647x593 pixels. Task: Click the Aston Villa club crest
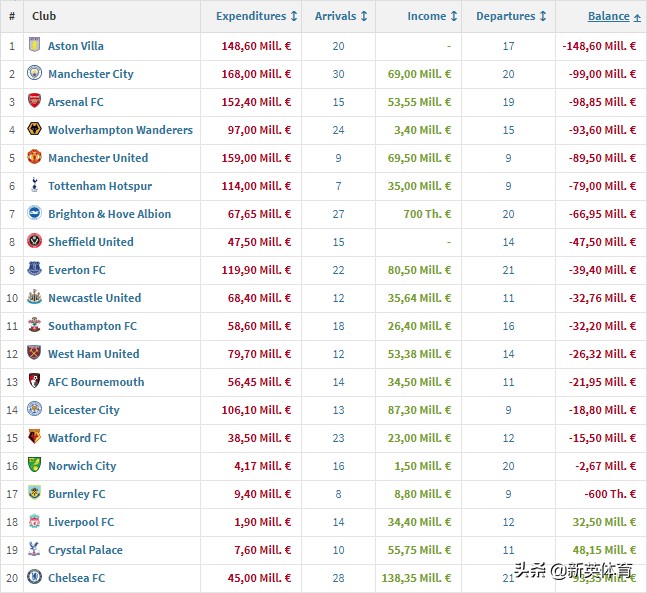point(35,46)
